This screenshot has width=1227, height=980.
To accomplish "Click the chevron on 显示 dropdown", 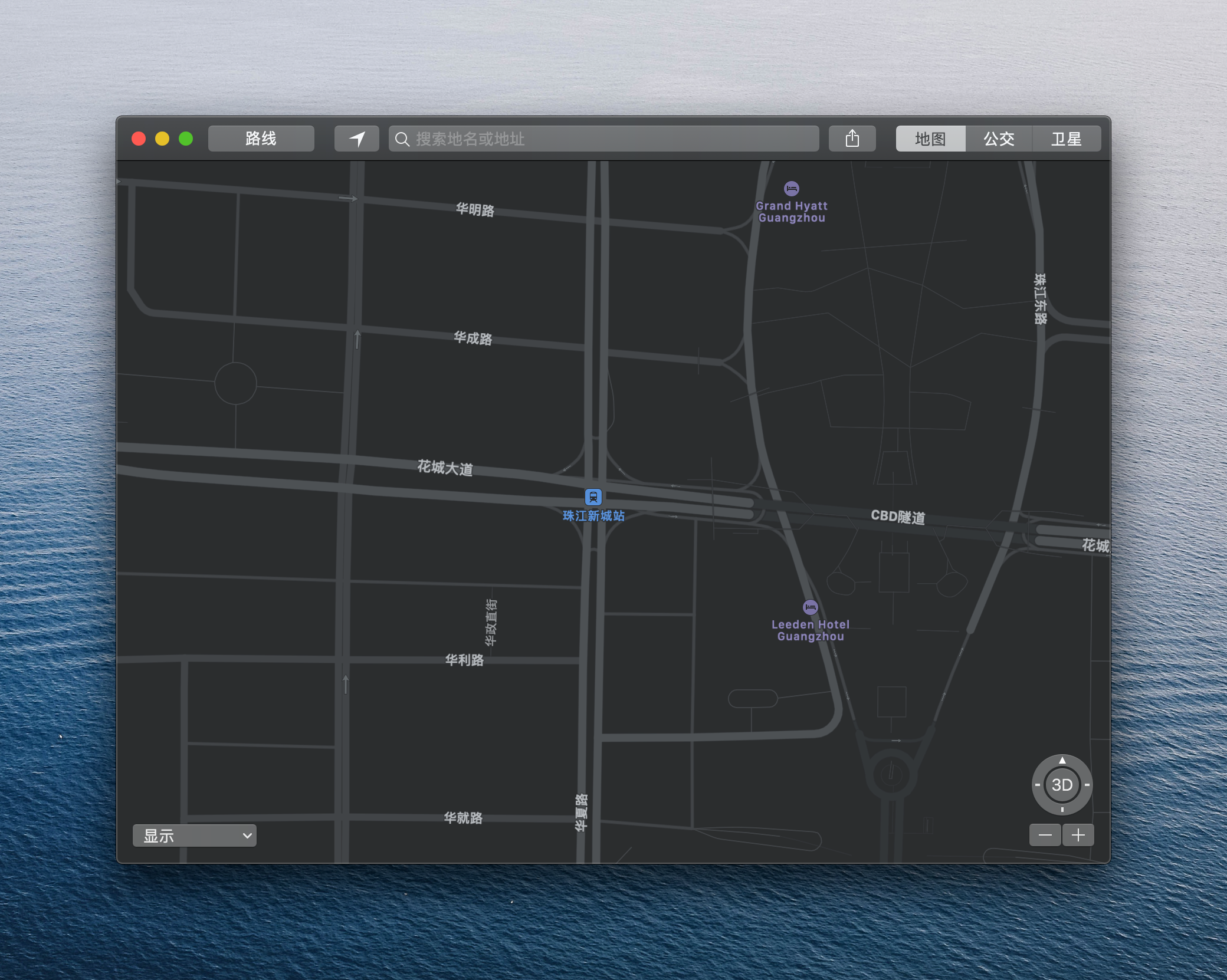I will tap(247, 836).
